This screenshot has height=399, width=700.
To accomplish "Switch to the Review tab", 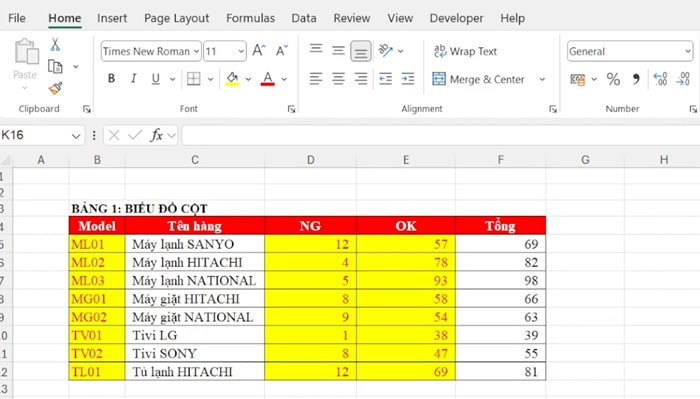I will pos(352,18).
